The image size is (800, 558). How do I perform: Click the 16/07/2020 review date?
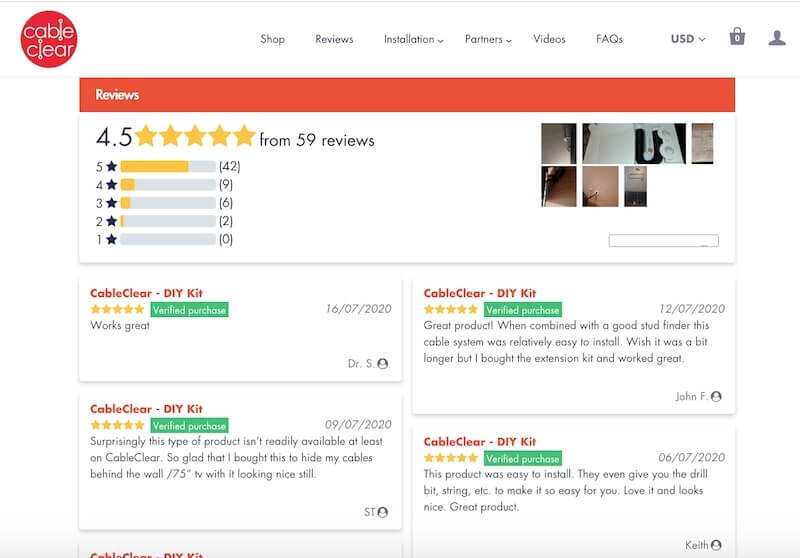click(x=359, y=309)
